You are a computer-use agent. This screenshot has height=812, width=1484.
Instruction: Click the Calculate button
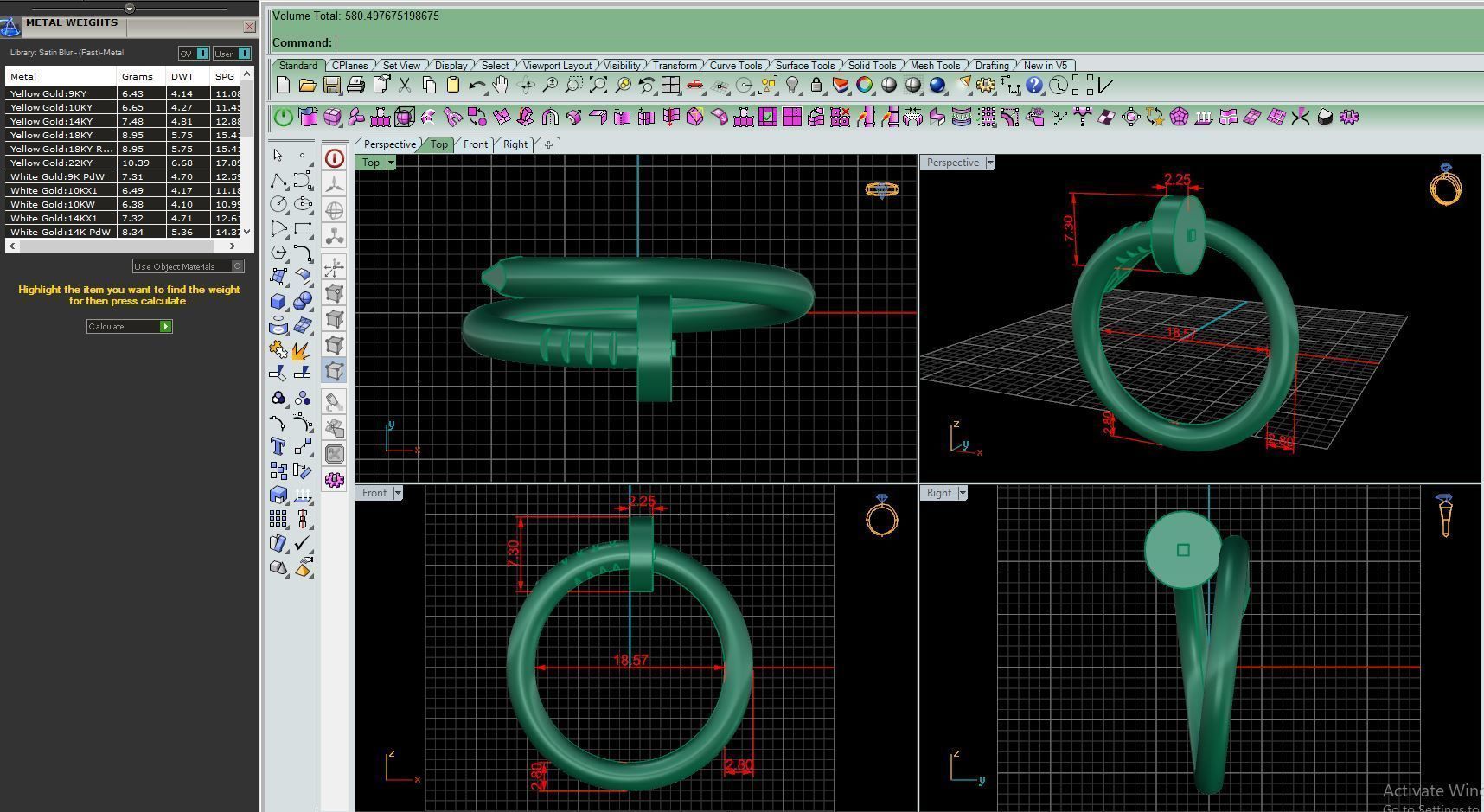pos(130,326)
